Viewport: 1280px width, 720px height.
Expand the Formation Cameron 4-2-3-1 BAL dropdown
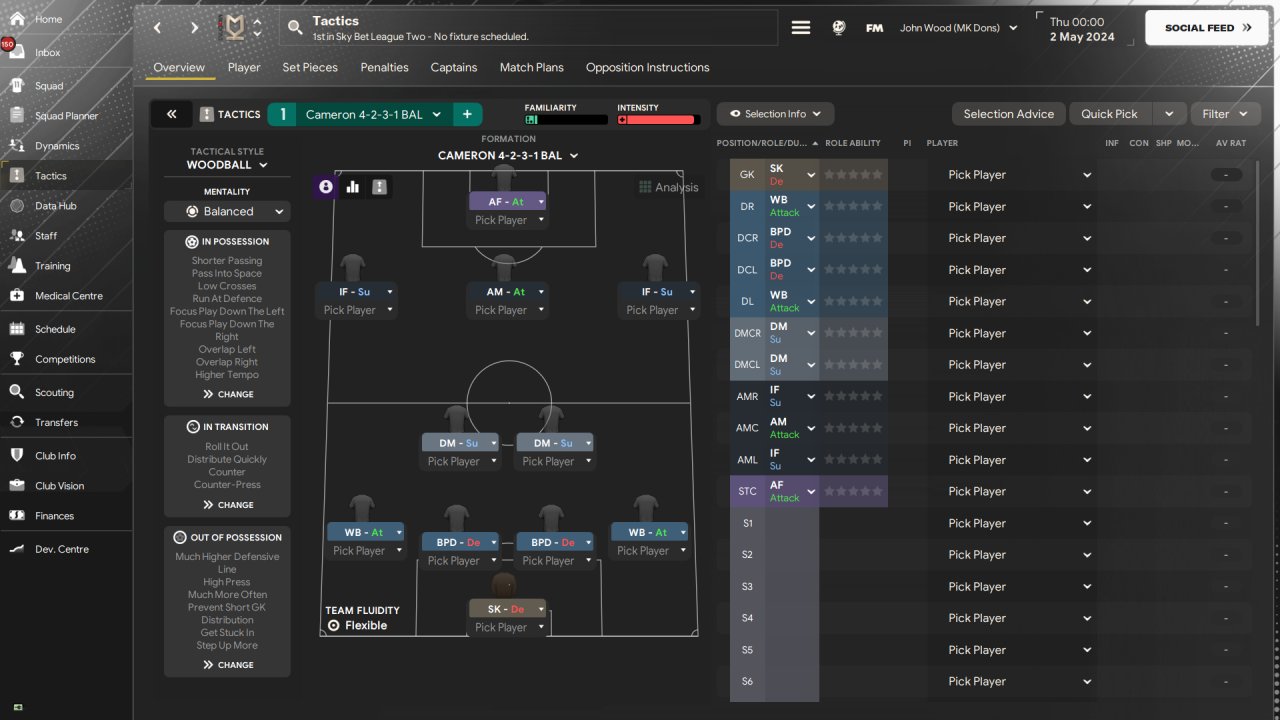[509, 156]
